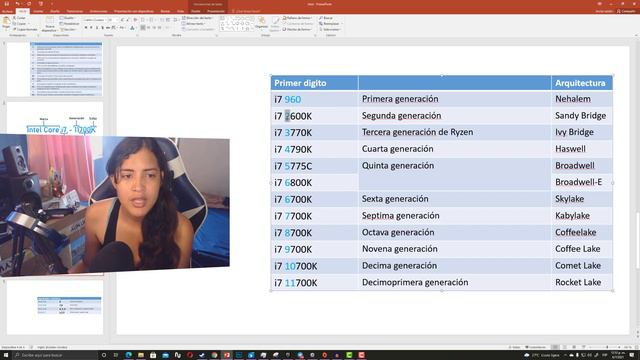
Task: Click the 'Rocket Lake' table cell
Action: [578, 282]
